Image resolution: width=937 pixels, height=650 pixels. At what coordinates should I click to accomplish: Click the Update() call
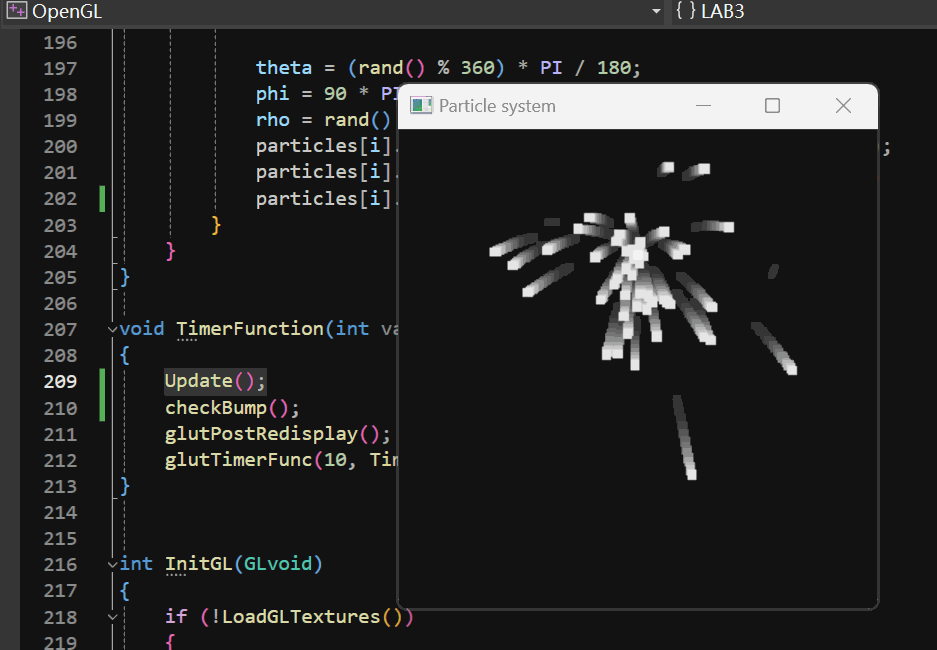click(215, 381)
